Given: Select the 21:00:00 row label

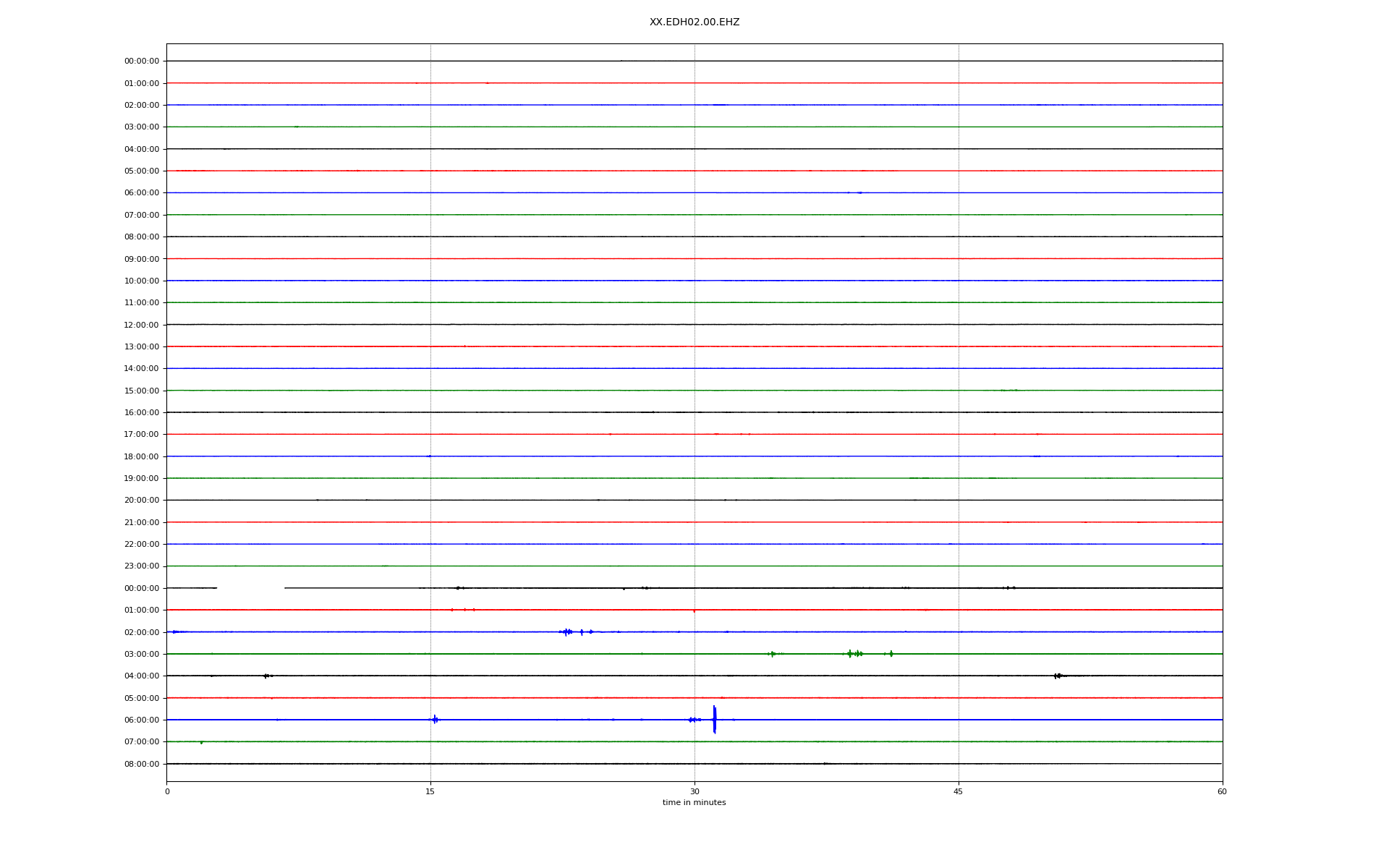Looking at the screenshot, I should click(141, 522).
